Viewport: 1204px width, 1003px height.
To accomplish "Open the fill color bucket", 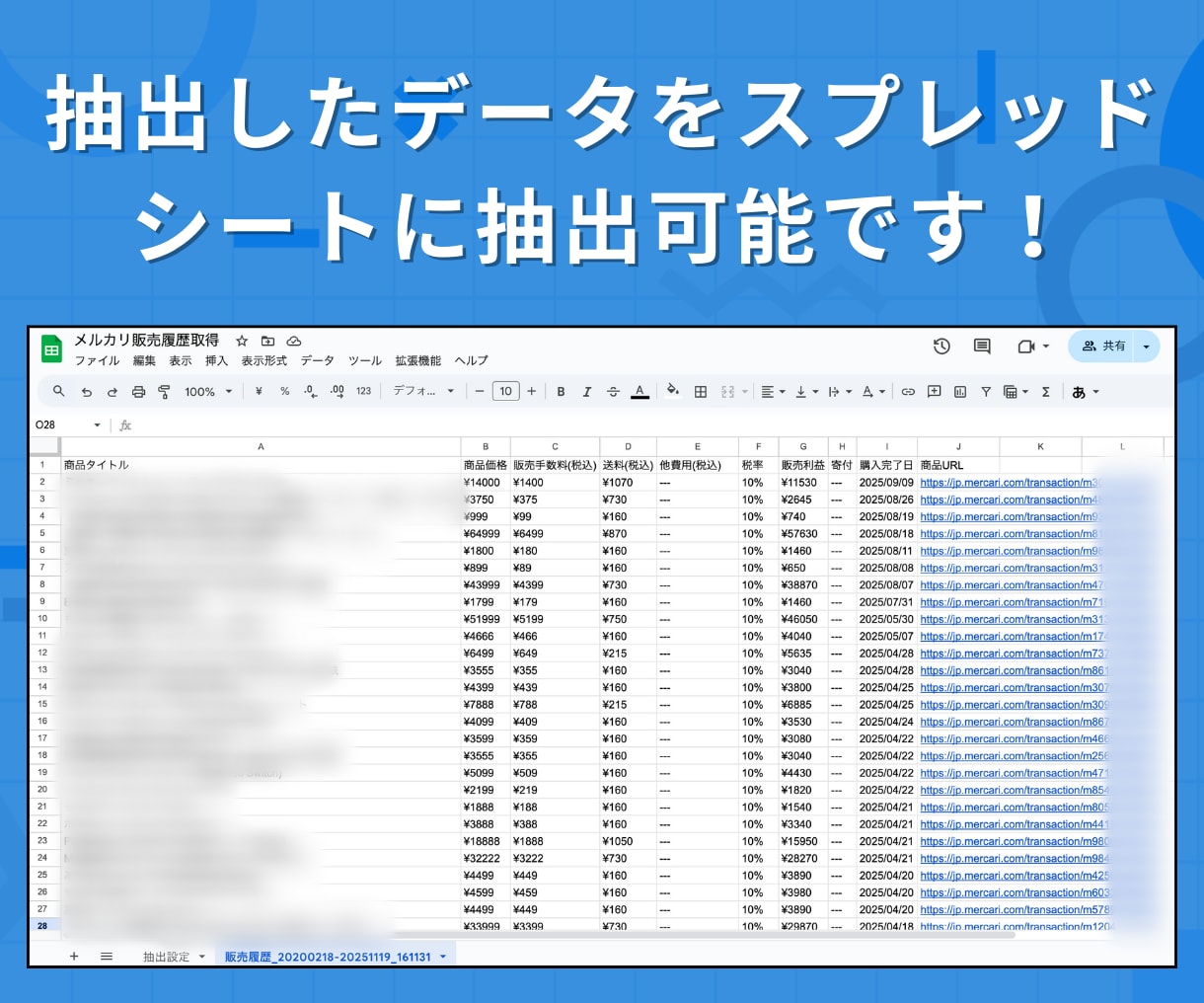I will pyautogui.click(x=673, y=391).
